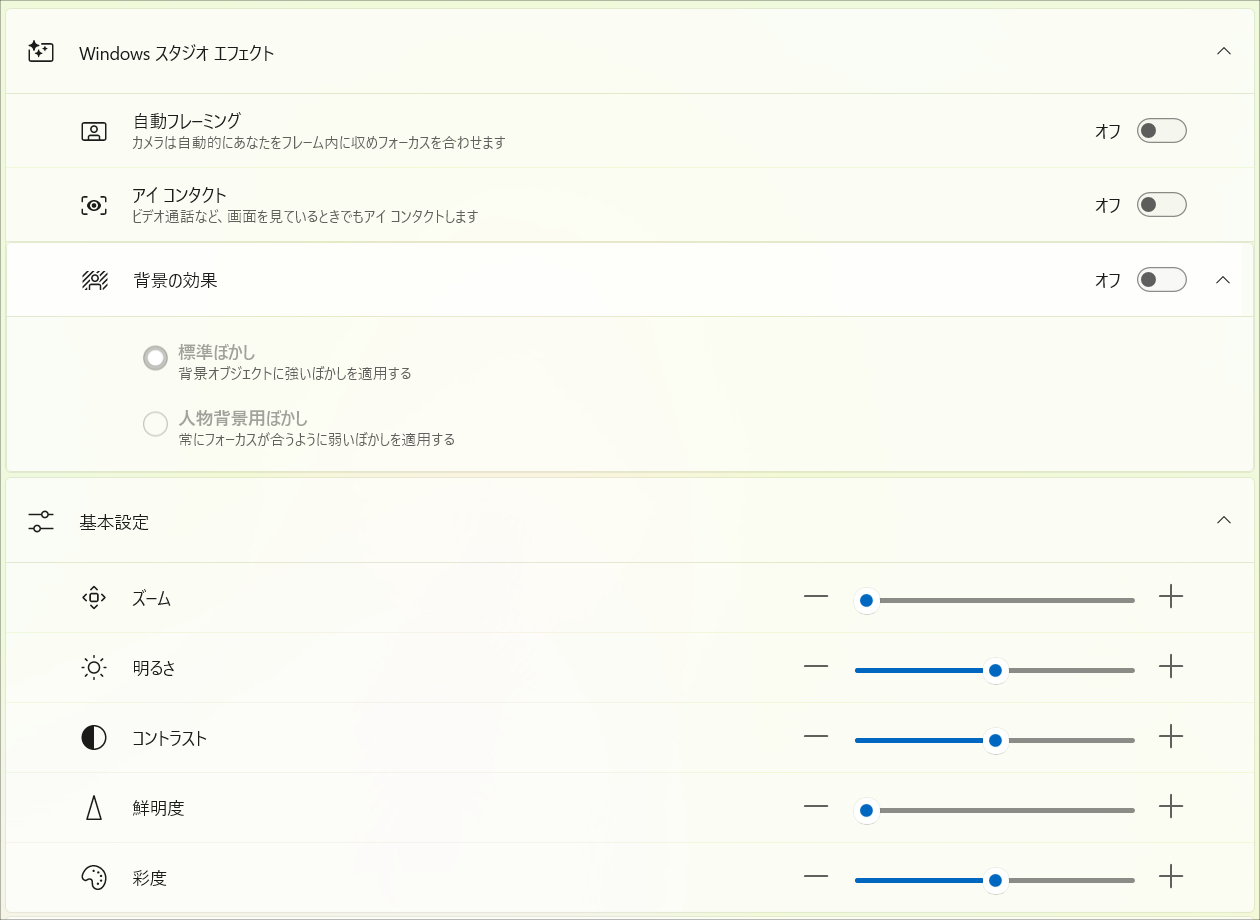The image size is (1260, 920).
Task: Increase ズーム with the plus button
Action: click(x=1171, y=598)
